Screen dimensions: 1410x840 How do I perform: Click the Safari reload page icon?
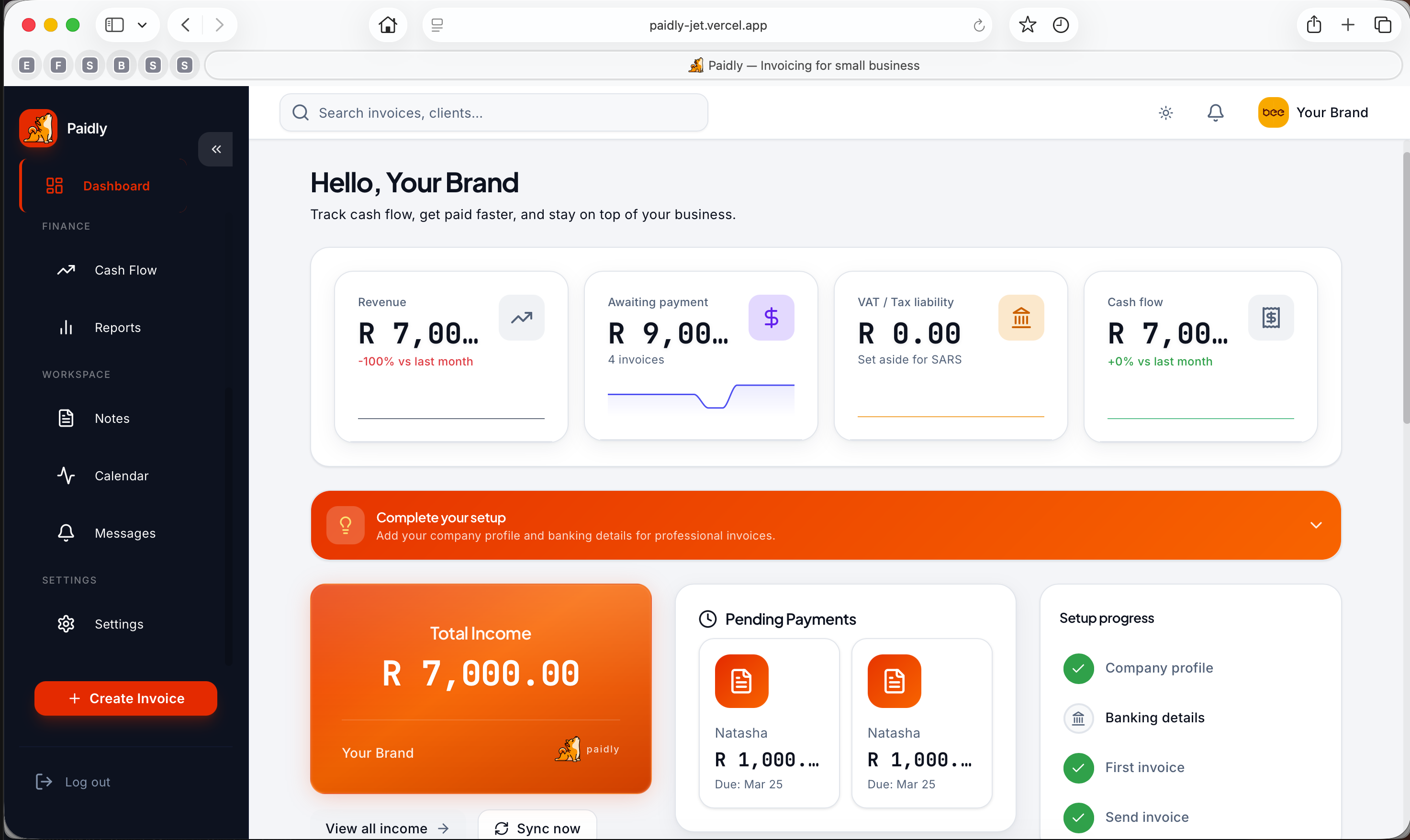[979, 25]
